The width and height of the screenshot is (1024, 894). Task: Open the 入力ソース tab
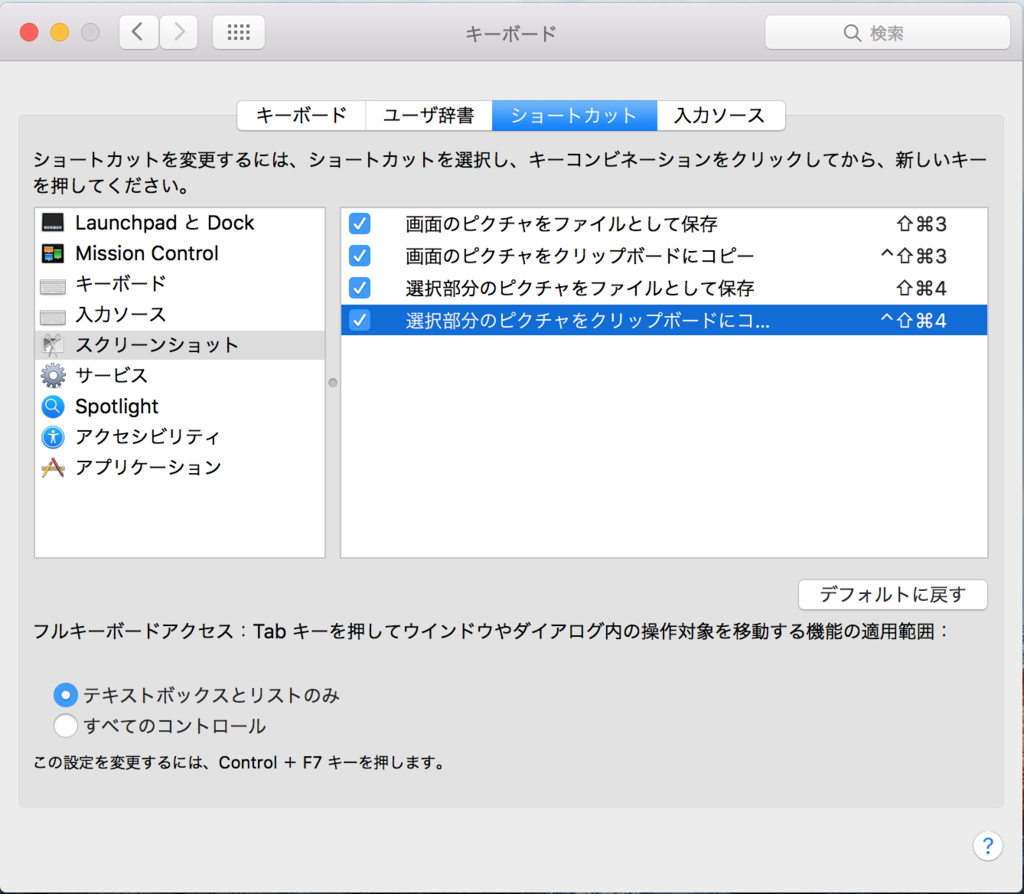[720, 116]
